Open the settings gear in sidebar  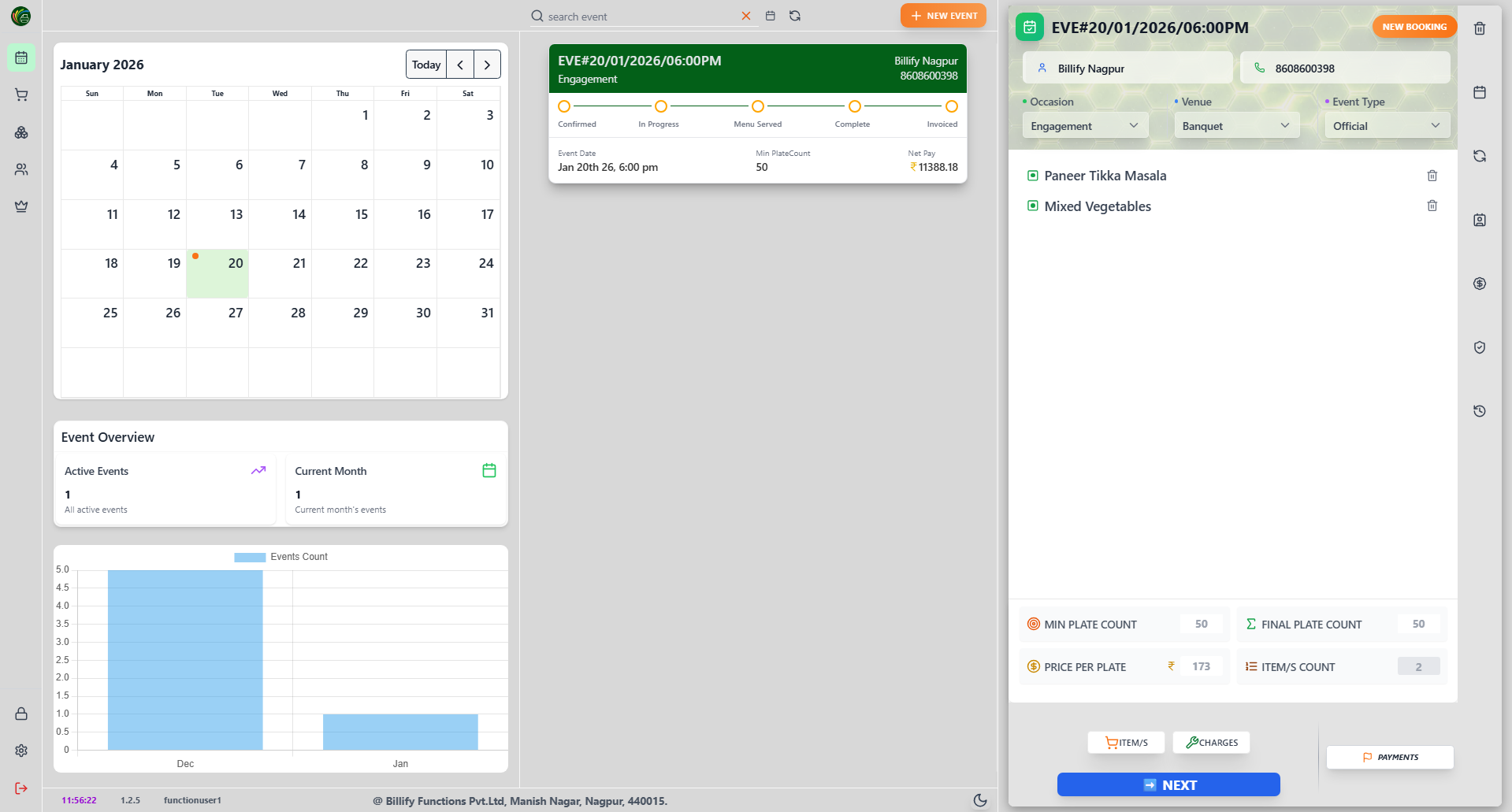click(21, 751)
